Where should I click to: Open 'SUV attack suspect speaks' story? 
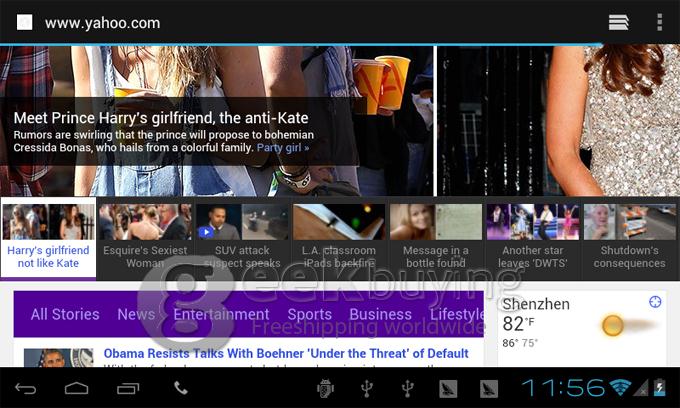[x=242, y=257]
